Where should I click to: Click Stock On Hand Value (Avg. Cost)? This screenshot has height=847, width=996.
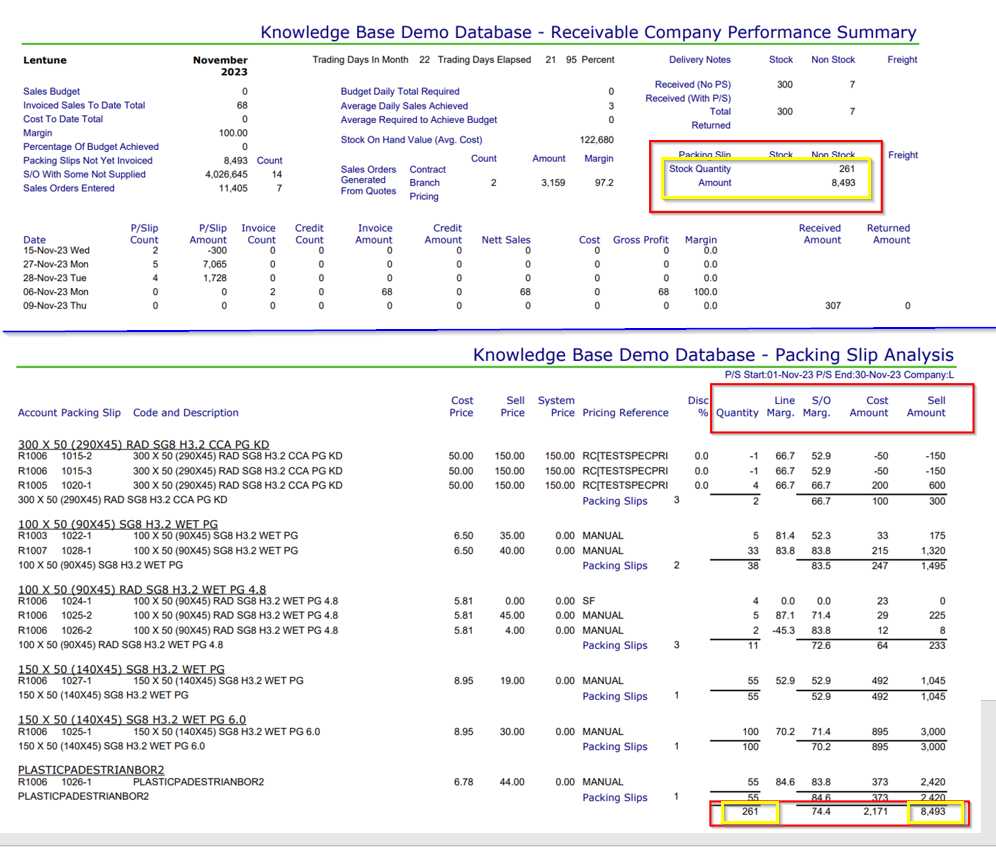point(411,140)
